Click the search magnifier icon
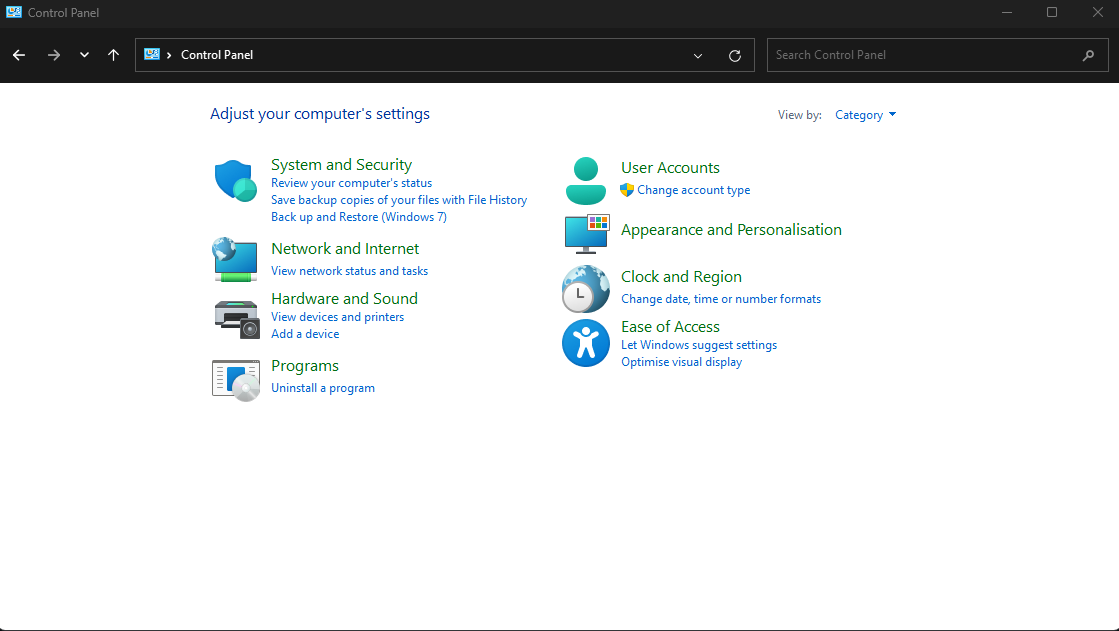This screenshot has width=1119, height=631. tap(1088, 55)
